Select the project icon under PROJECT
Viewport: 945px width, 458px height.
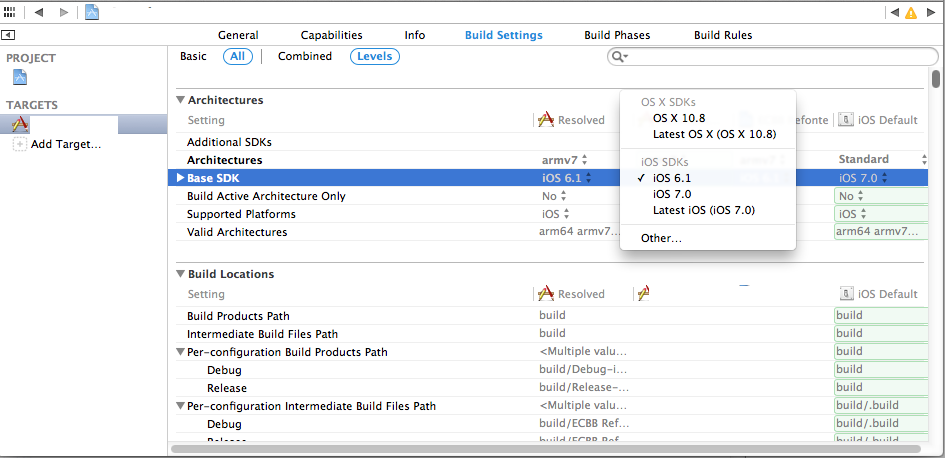pyautogui.click(x=20, y=77)
